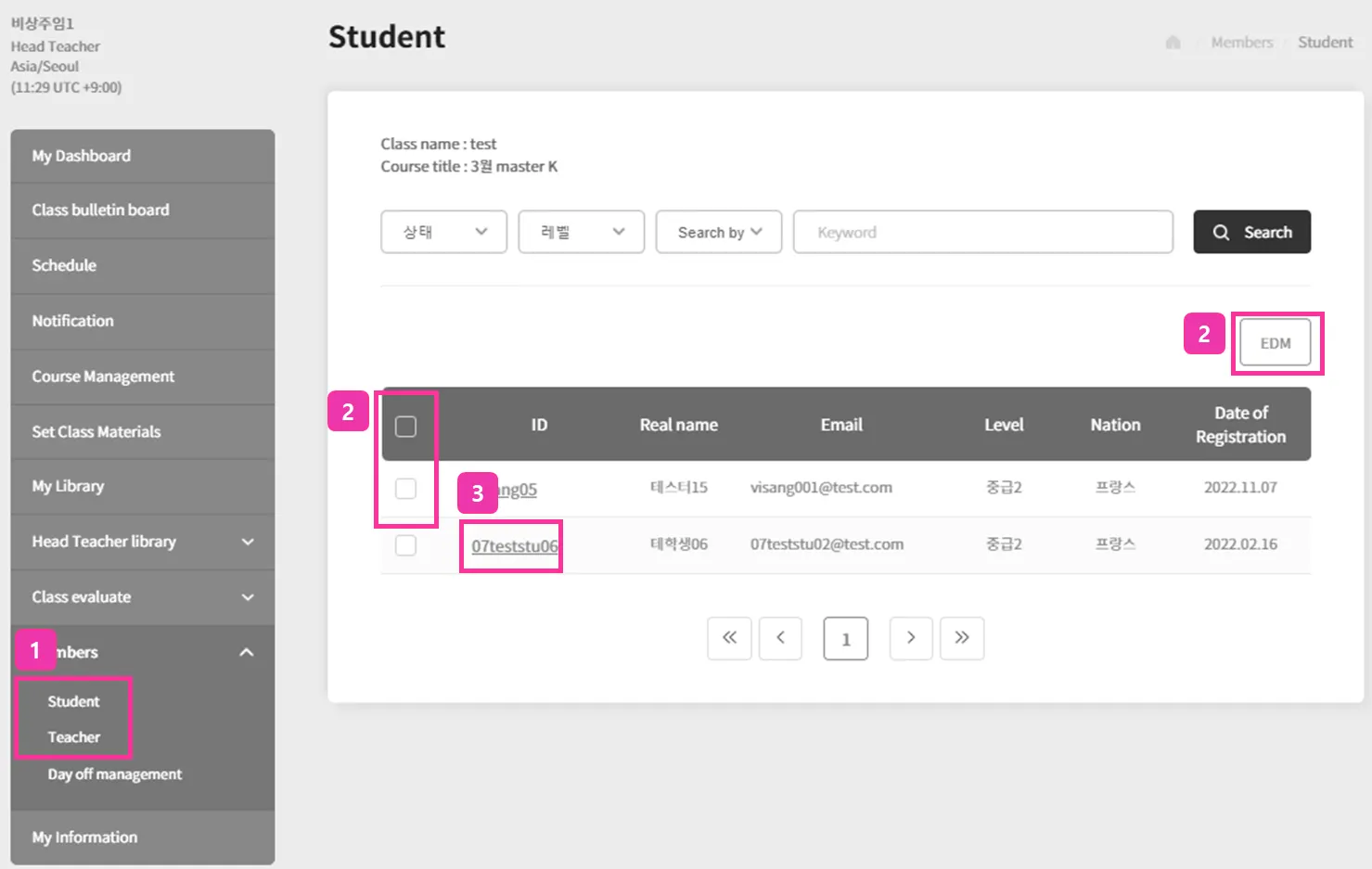
Task: Go to Class bulletin board
Action: click(x=143, y=210)
